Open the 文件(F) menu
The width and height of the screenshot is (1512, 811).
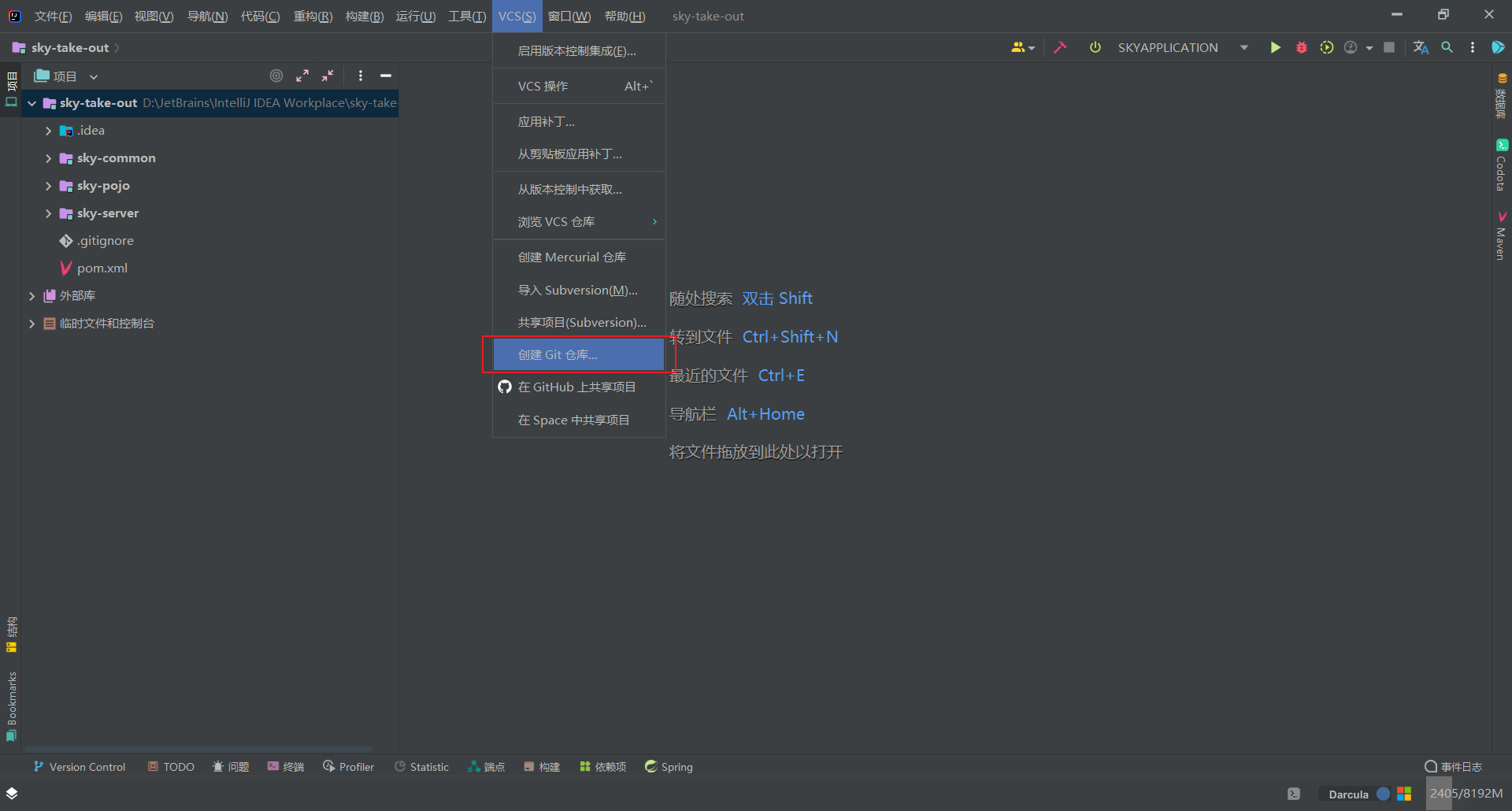(x=53, y=16)
